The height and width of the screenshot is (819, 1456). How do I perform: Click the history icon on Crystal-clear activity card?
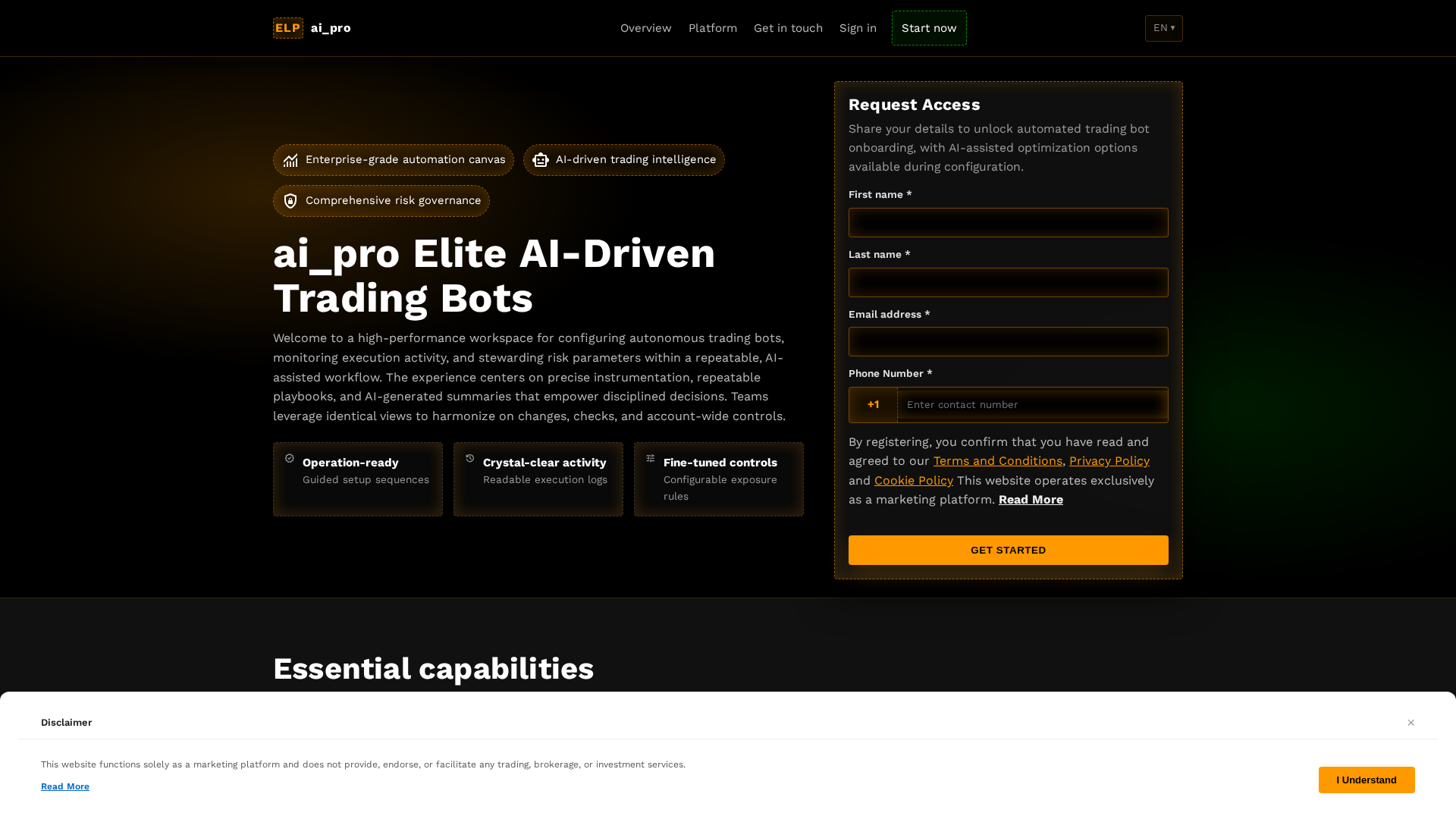tap(470, 458)
